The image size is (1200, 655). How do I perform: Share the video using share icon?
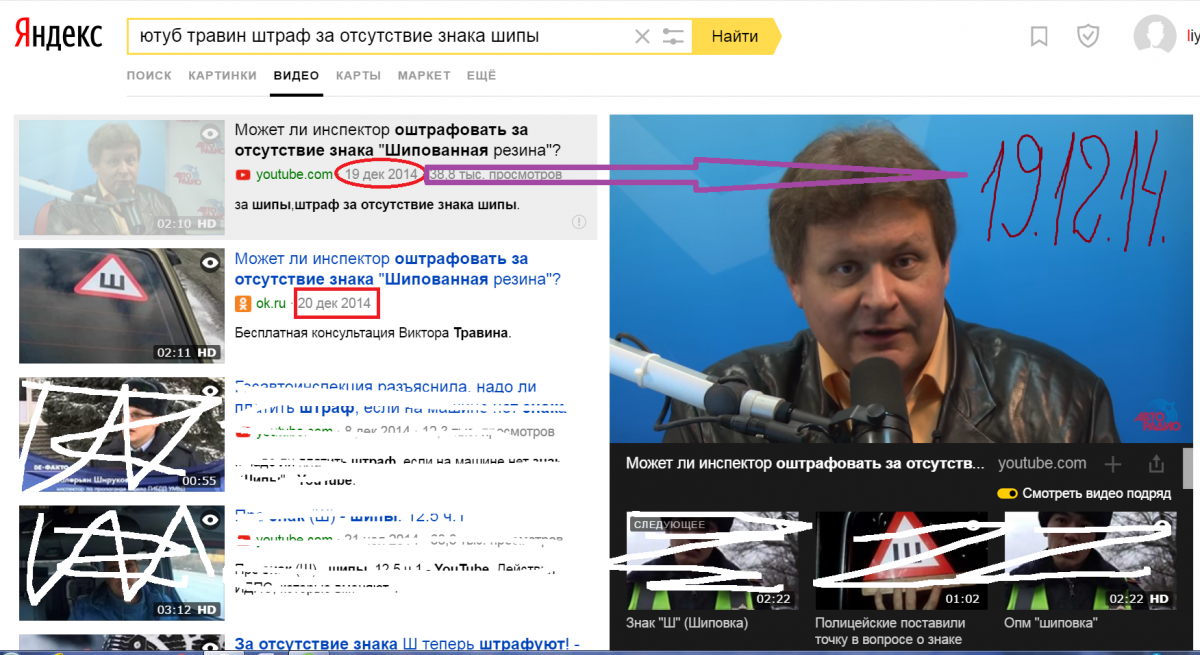click(x=1157, y=464)
